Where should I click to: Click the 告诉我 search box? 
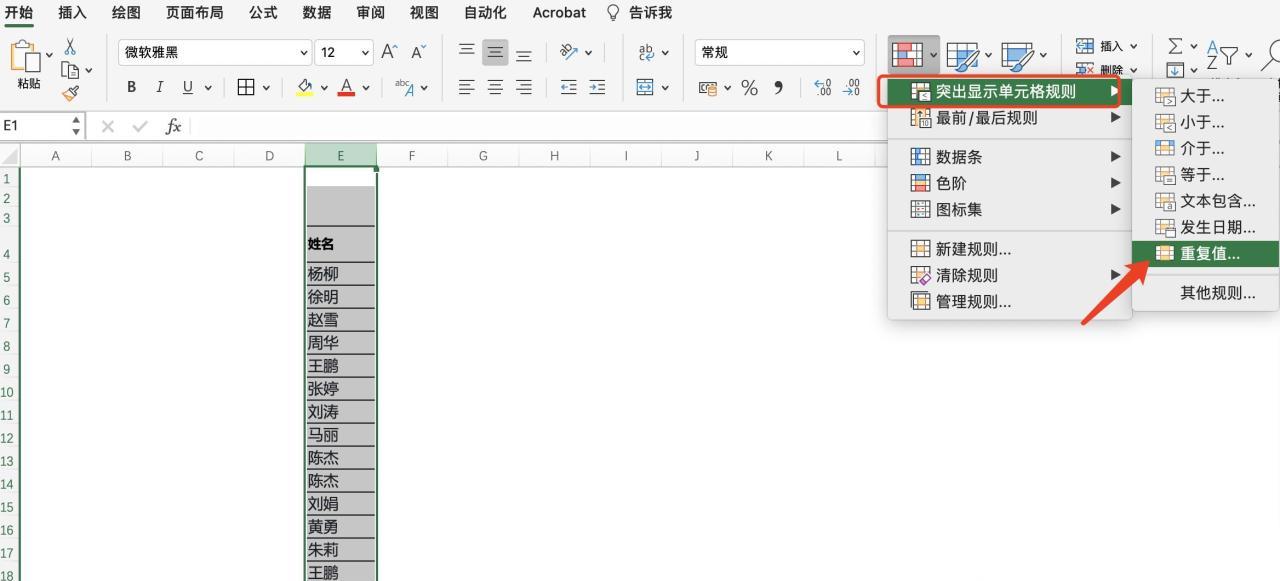click(640, 13)
